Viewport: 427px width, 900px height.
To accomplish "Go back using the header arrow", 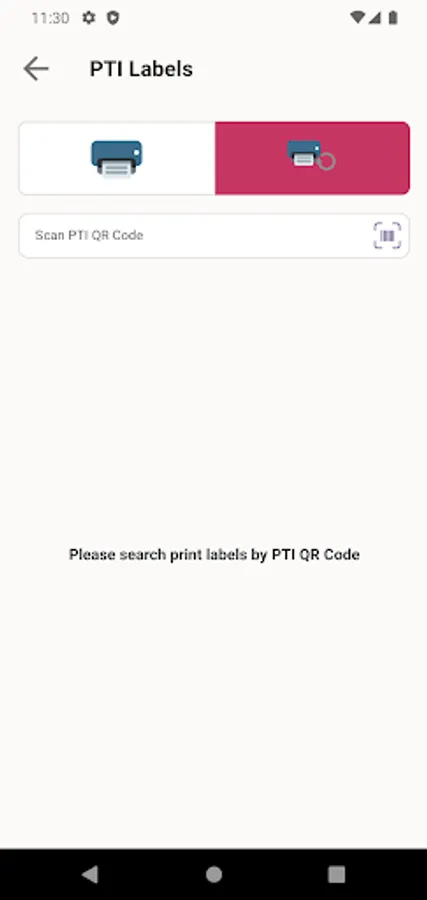I will point(36,69).
